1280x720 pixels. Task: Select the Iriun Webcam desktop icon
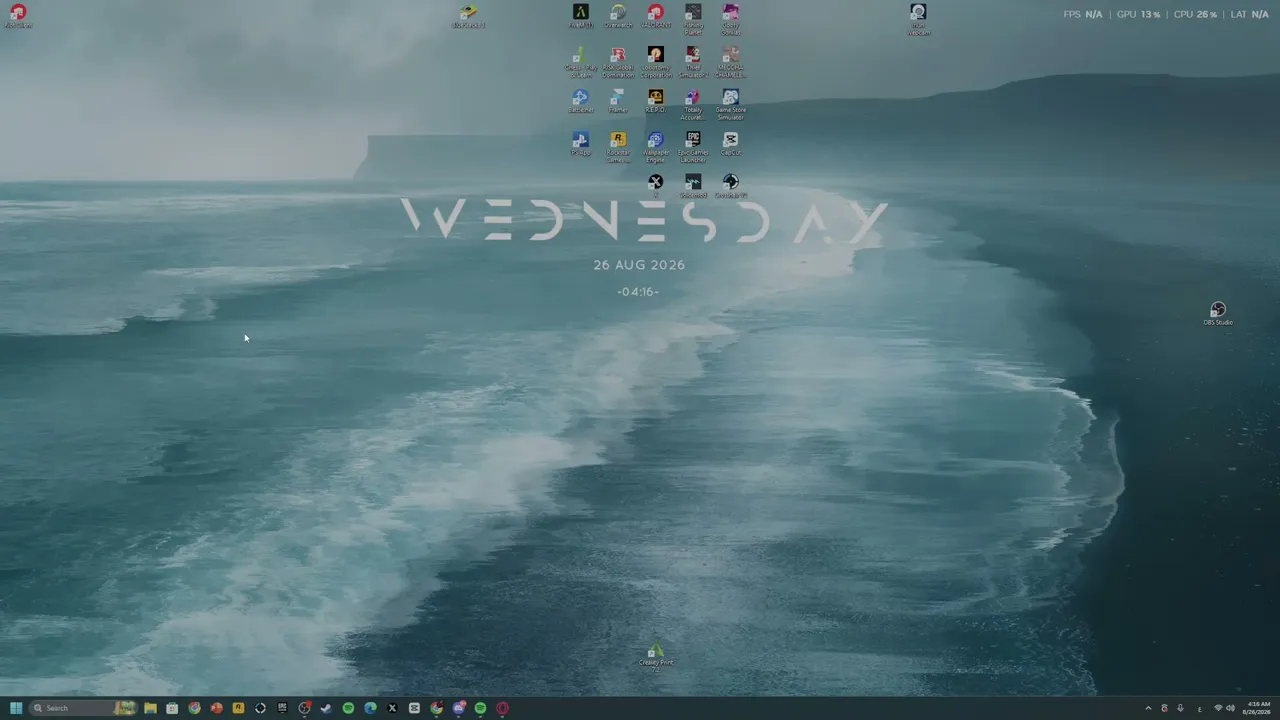918,19
